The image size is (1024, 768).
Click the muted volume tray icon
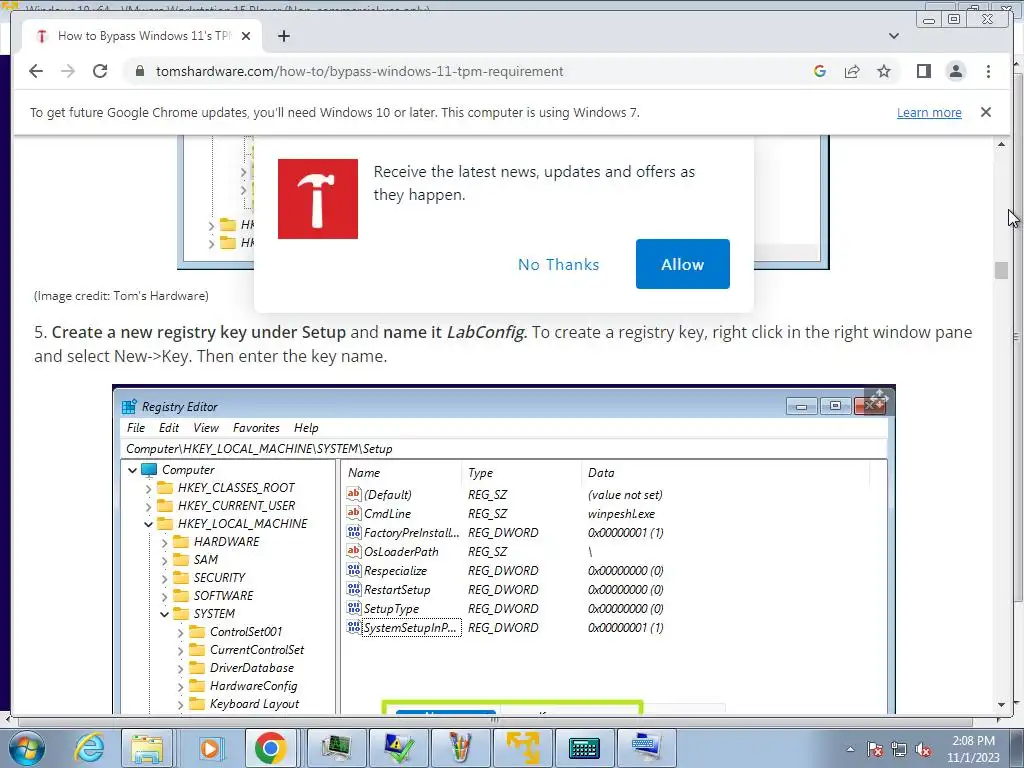[x=923, y=749]
